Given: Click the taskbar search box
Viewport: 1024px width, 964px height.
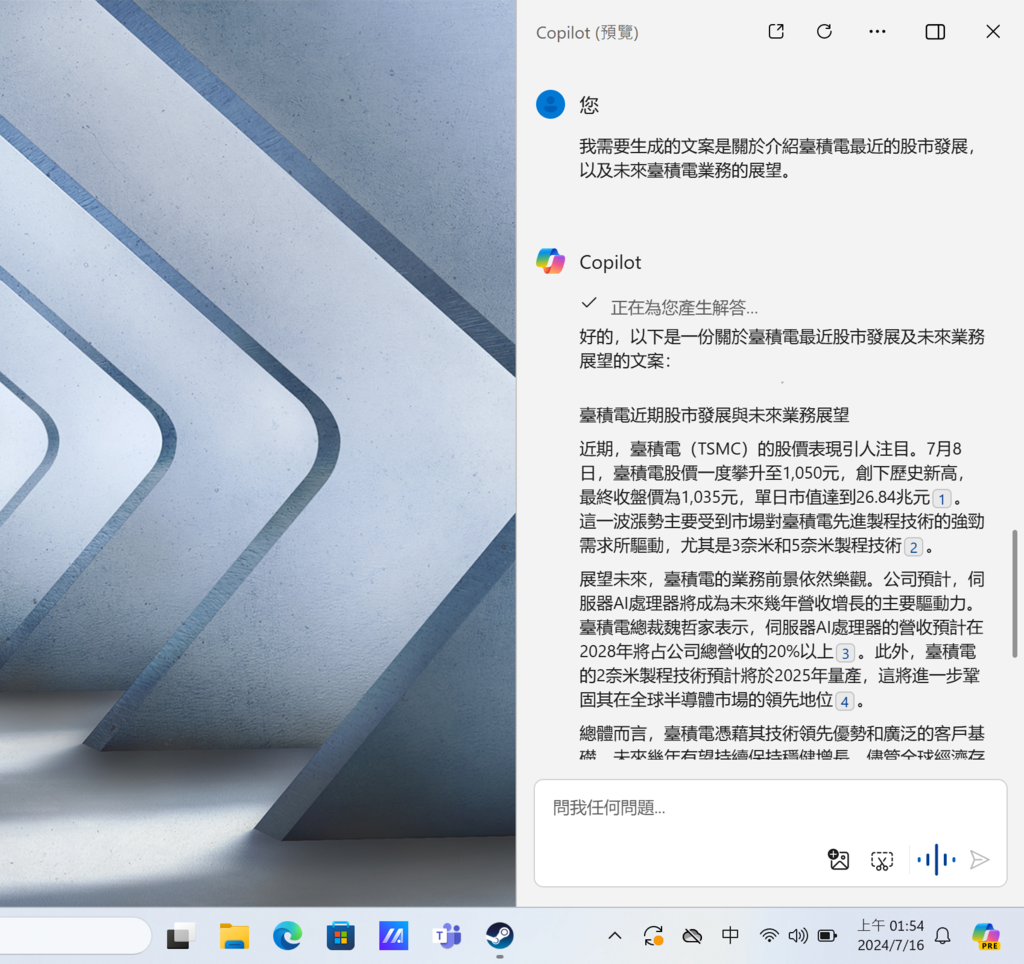Looking at the screenshot, I should (x=75, y=936).
